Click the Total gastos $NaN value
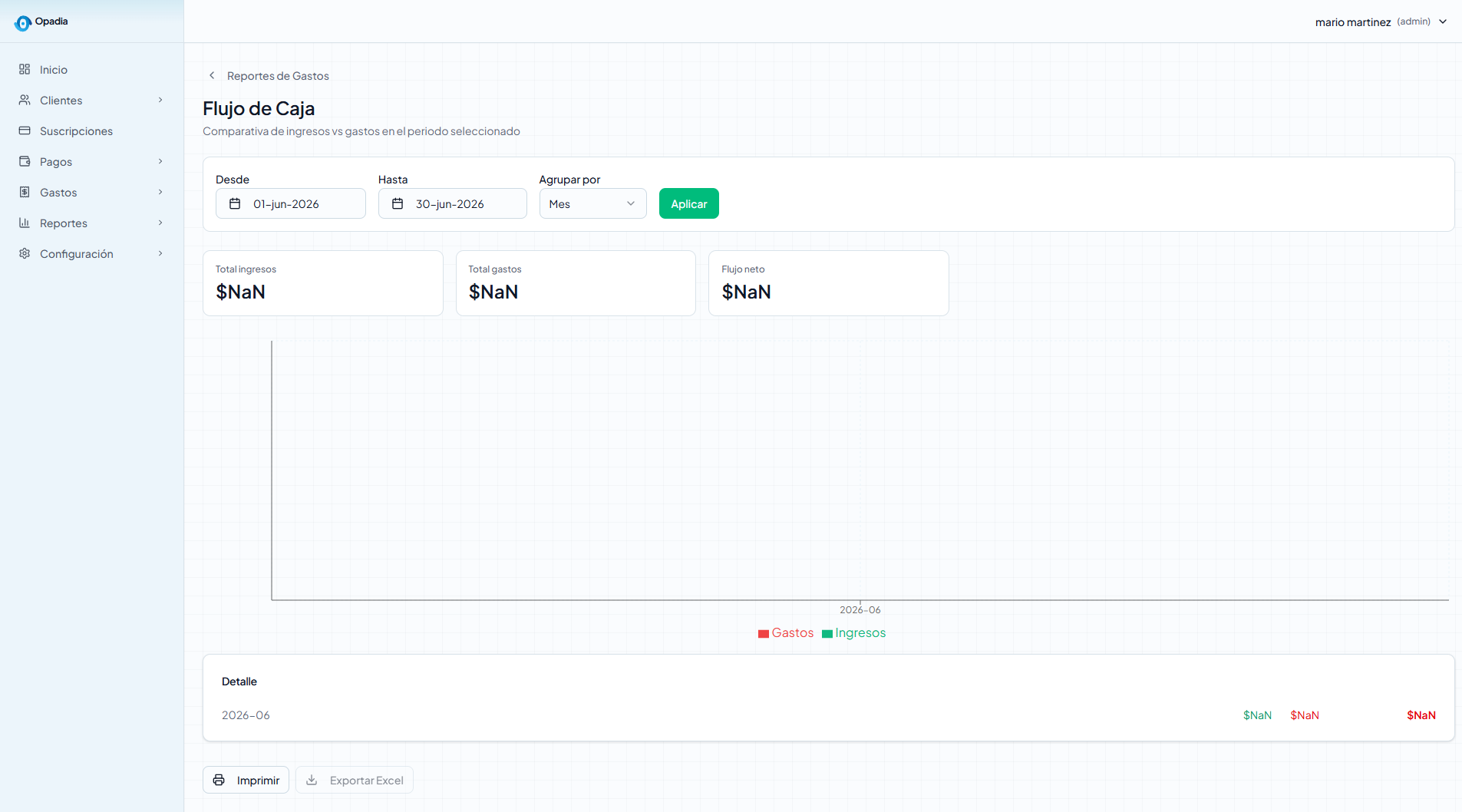Image resolution: width=1462 pixels, height=812 pixels. pyautogui.click(x=493, y=292)
